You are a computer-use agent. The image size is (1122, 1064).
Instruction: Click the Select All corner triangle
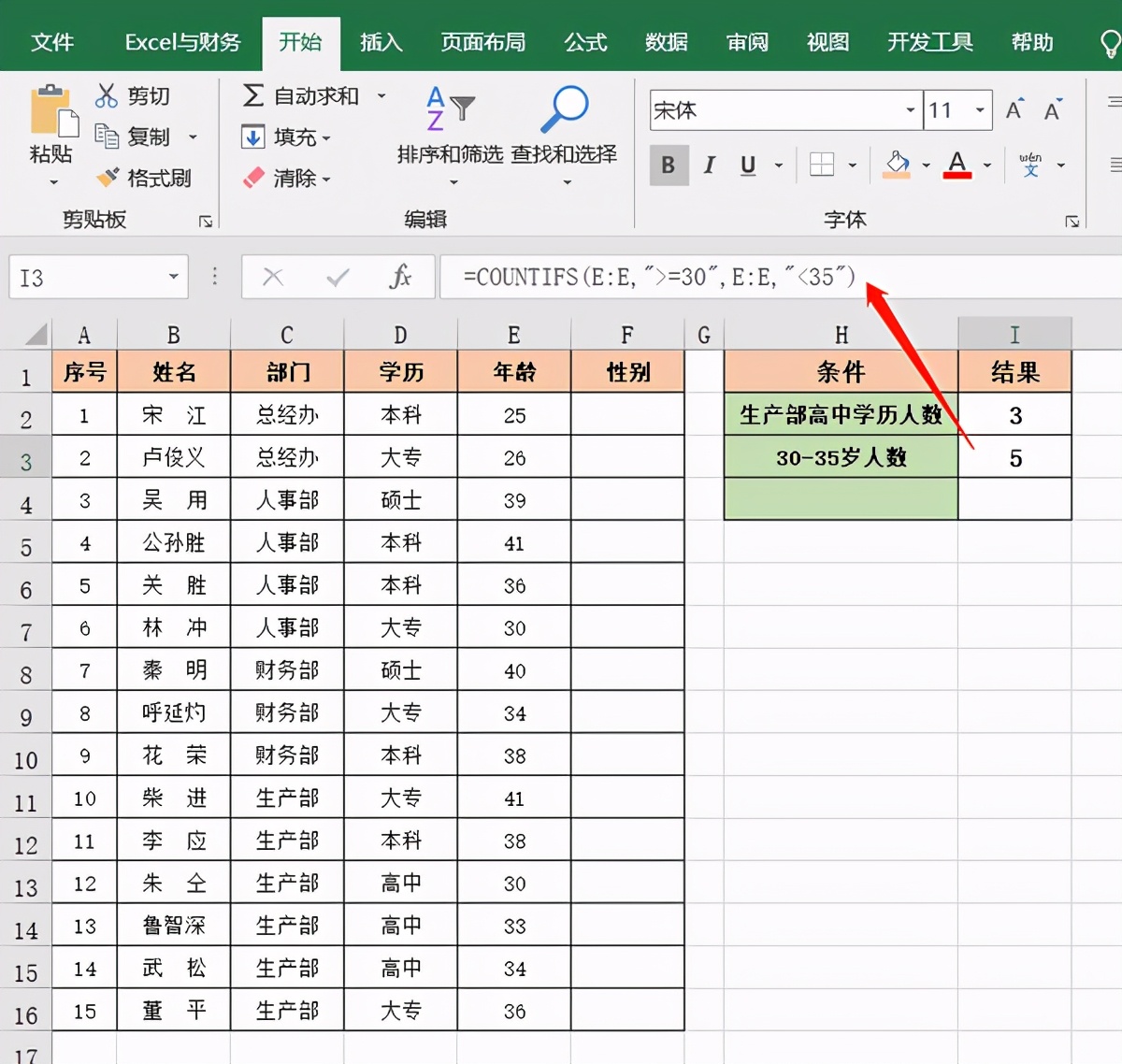(36, 334)
